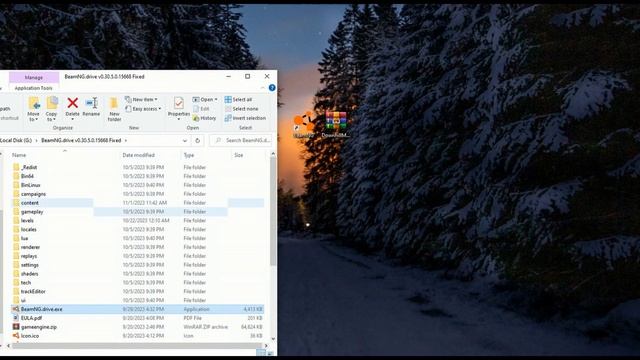640x360 pixels.
Task: Switch to details view layout icon
Action: point(261,353)
